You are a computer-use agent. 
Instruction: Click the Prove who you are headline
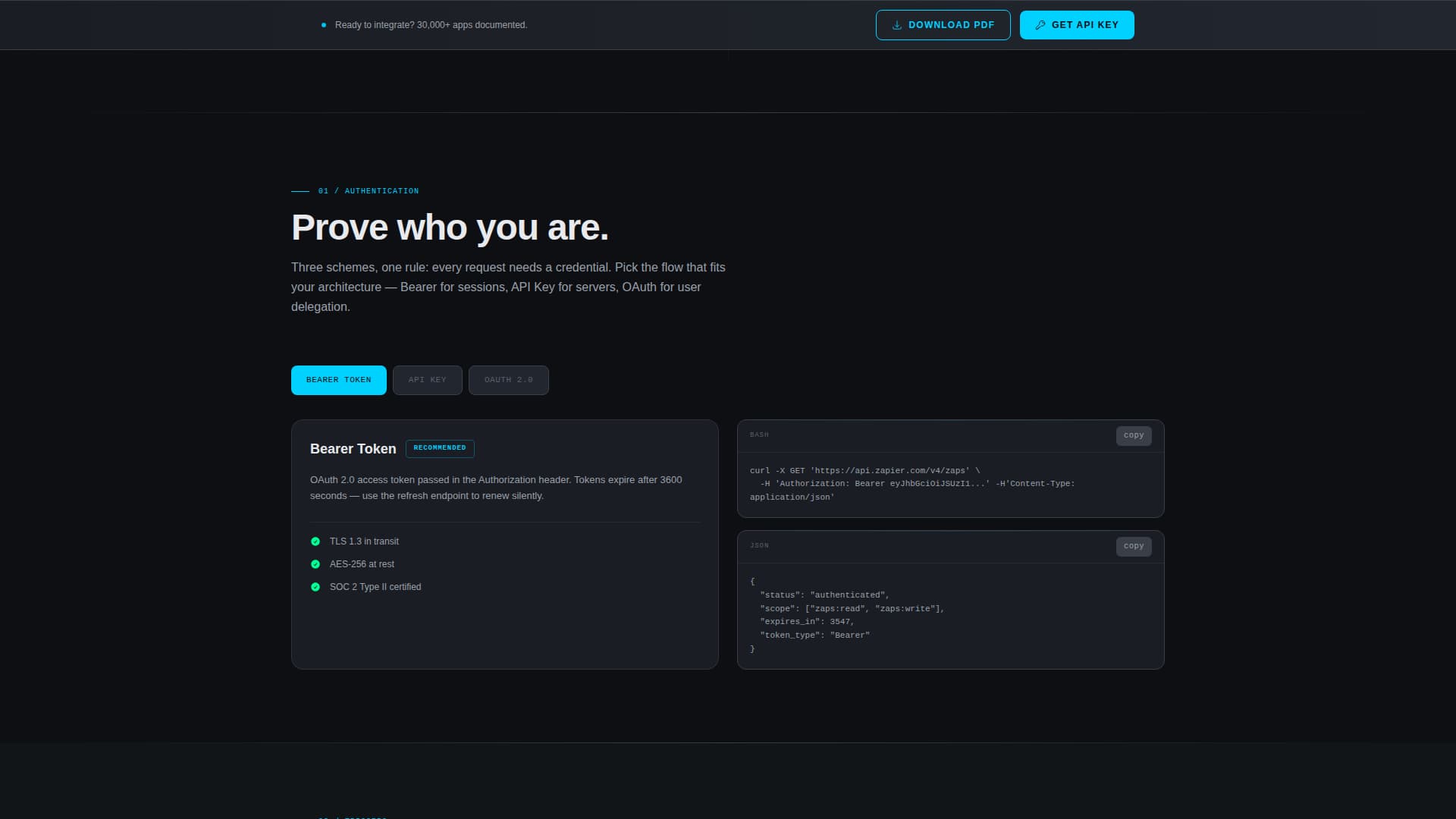coord(450,227)
